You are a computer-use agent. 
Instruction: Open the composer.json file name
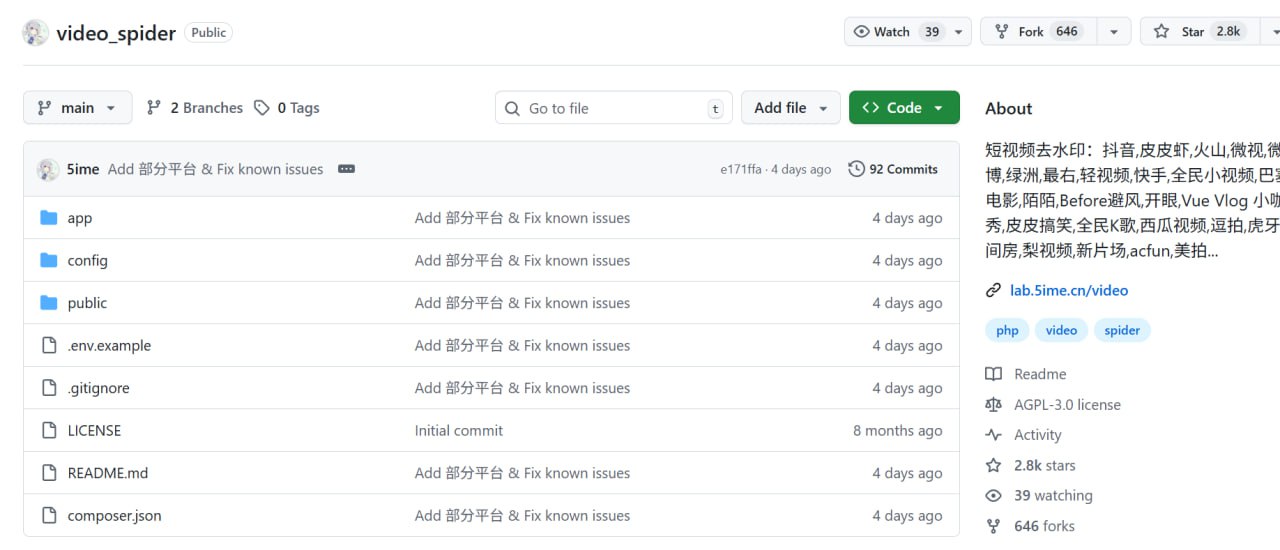[114, 516]
